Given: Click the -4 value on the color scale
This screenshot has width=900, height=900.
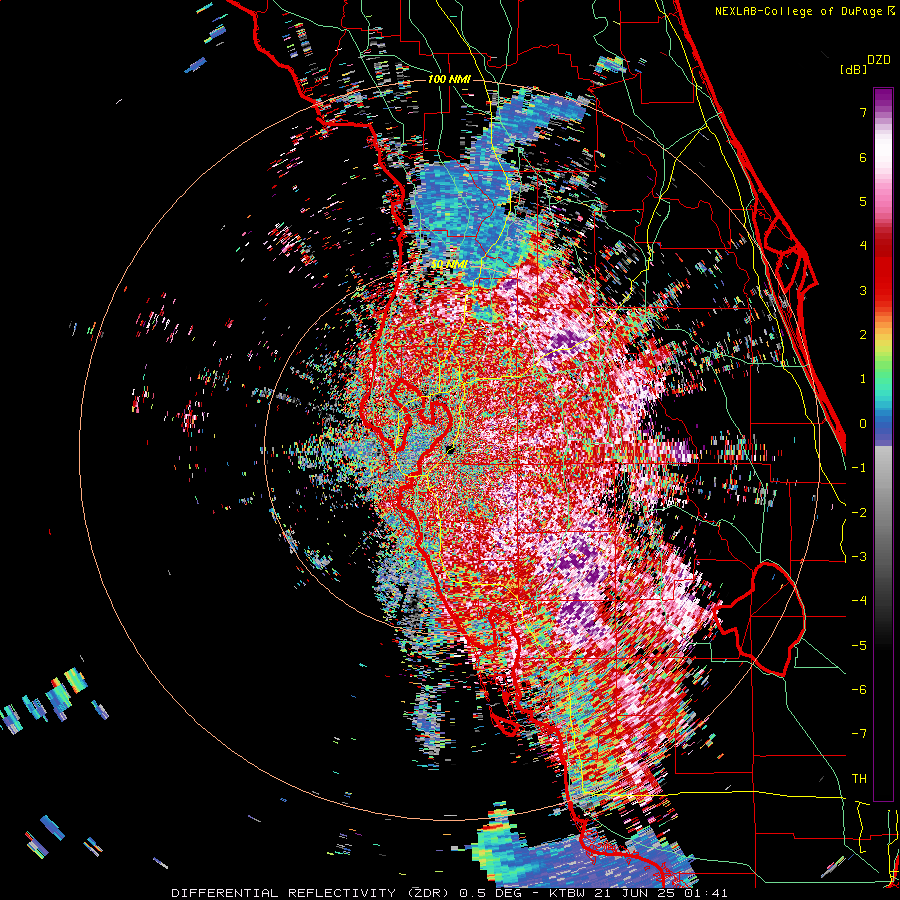Looking at the screenshot, I should tap(859, 601).
